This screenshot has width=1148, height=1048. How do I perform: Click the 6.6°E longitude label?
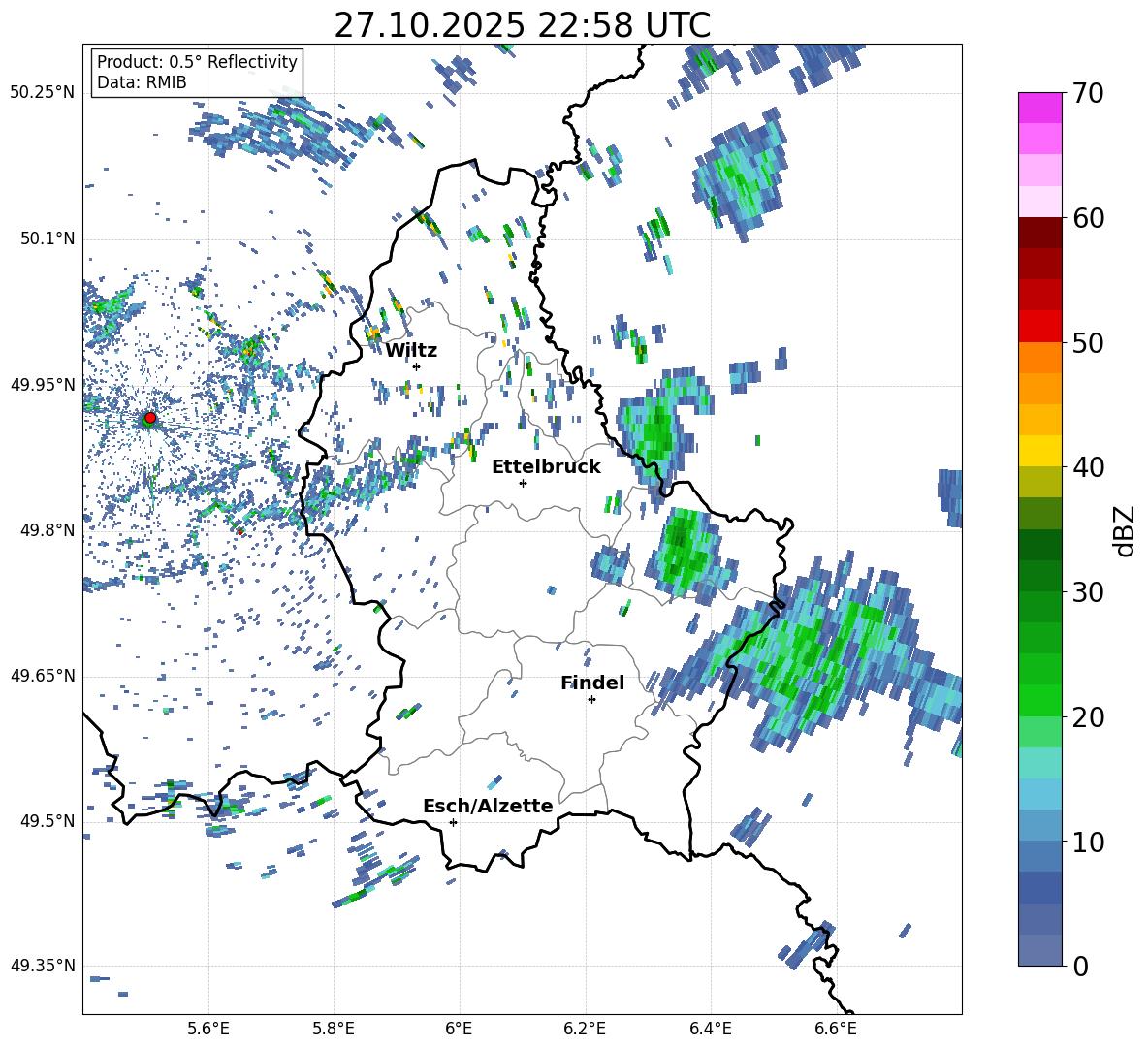tap(836, 1029)
